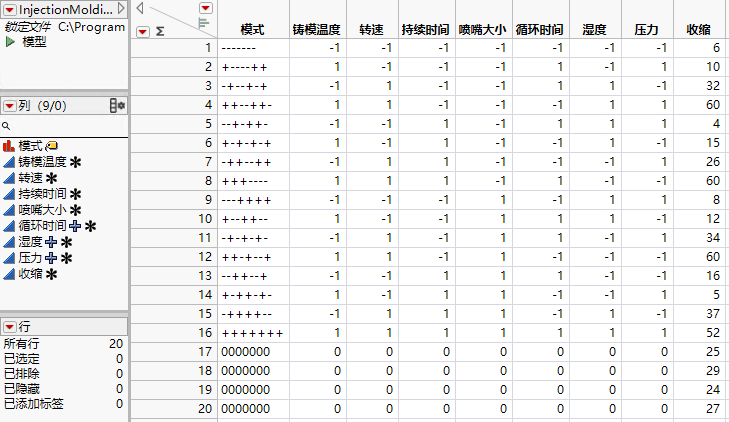This screenshot has width=729, height=422.
Task: Click the magnifier search icon in columns panel
Action: tap(6, 126)
